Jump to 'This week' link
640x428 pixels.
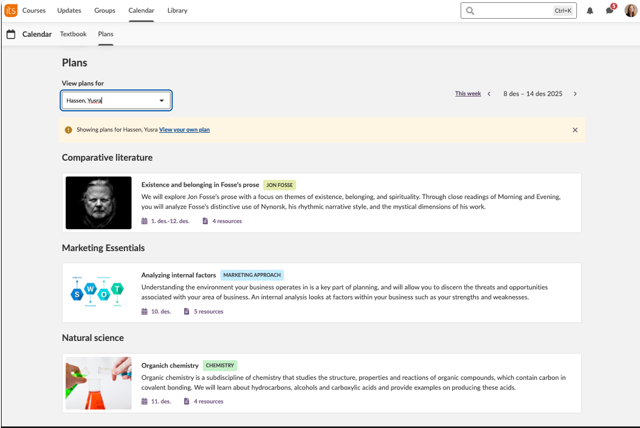tap(468, 94)
